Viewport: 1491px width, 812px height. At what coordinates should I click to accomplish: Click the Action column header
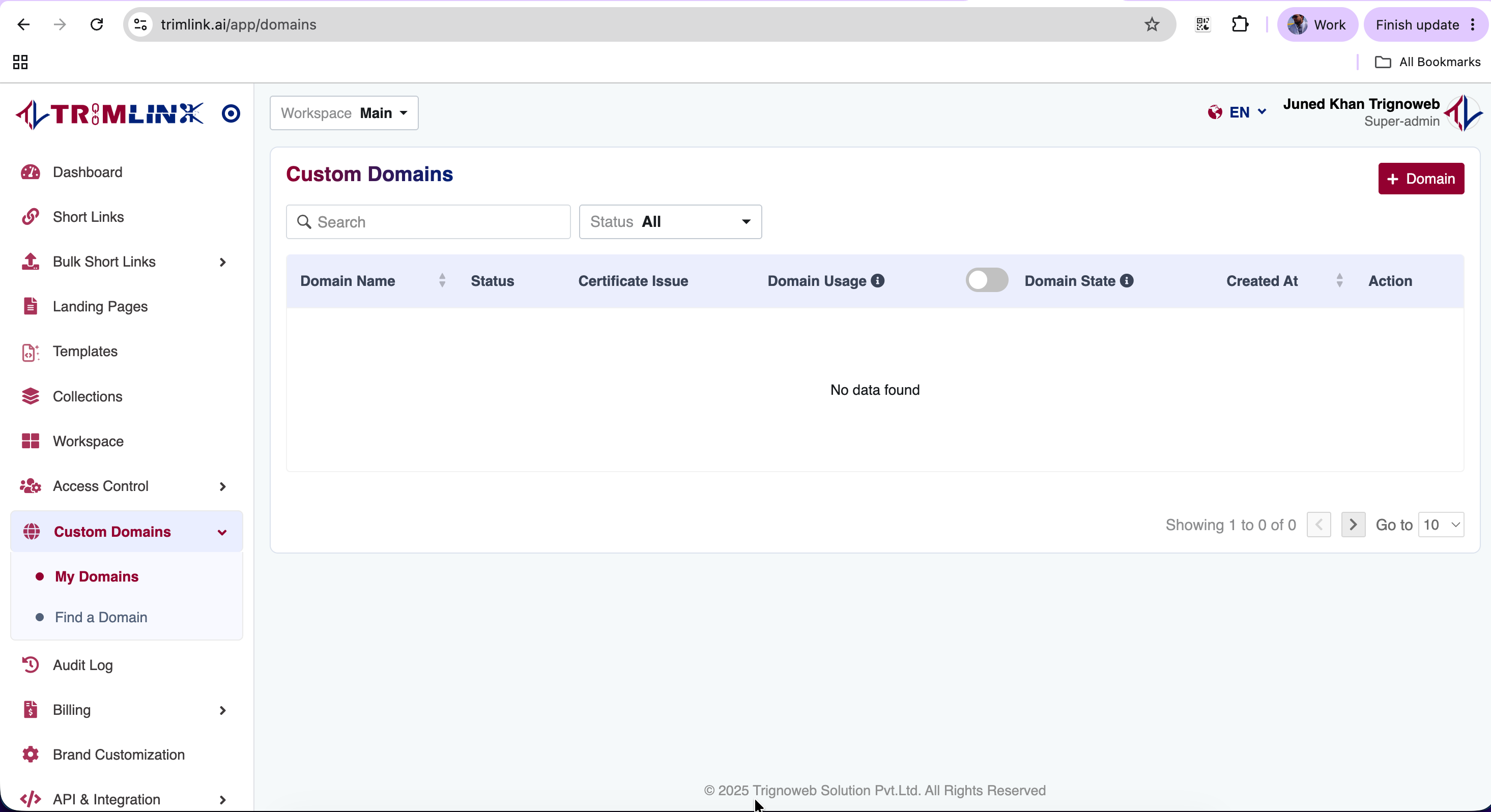[1390, 281]
